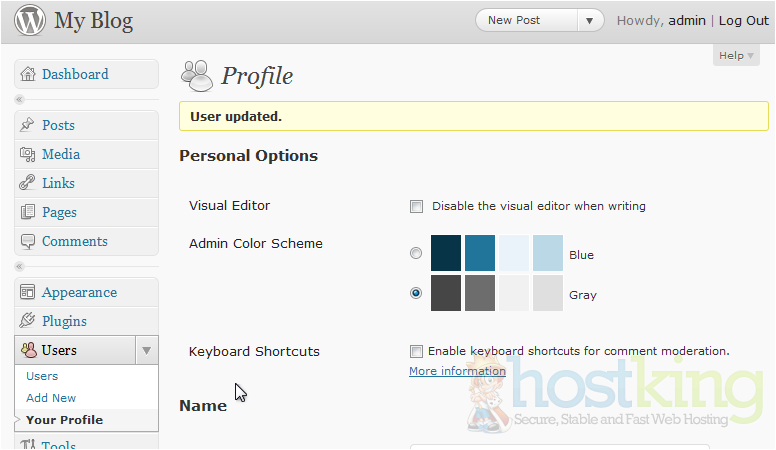The height and width of the screenshot is (450, 776).
Task: Collapse the Users menu arrow
Action: tap(146, 351)
